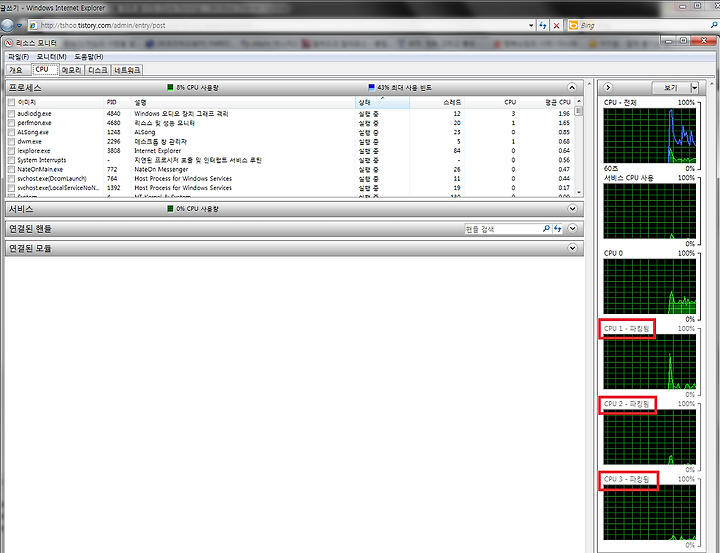Expand the 서비스 section chevron
Image resolution: width=720 pixels, height=553 pixels.
point(572,209)
